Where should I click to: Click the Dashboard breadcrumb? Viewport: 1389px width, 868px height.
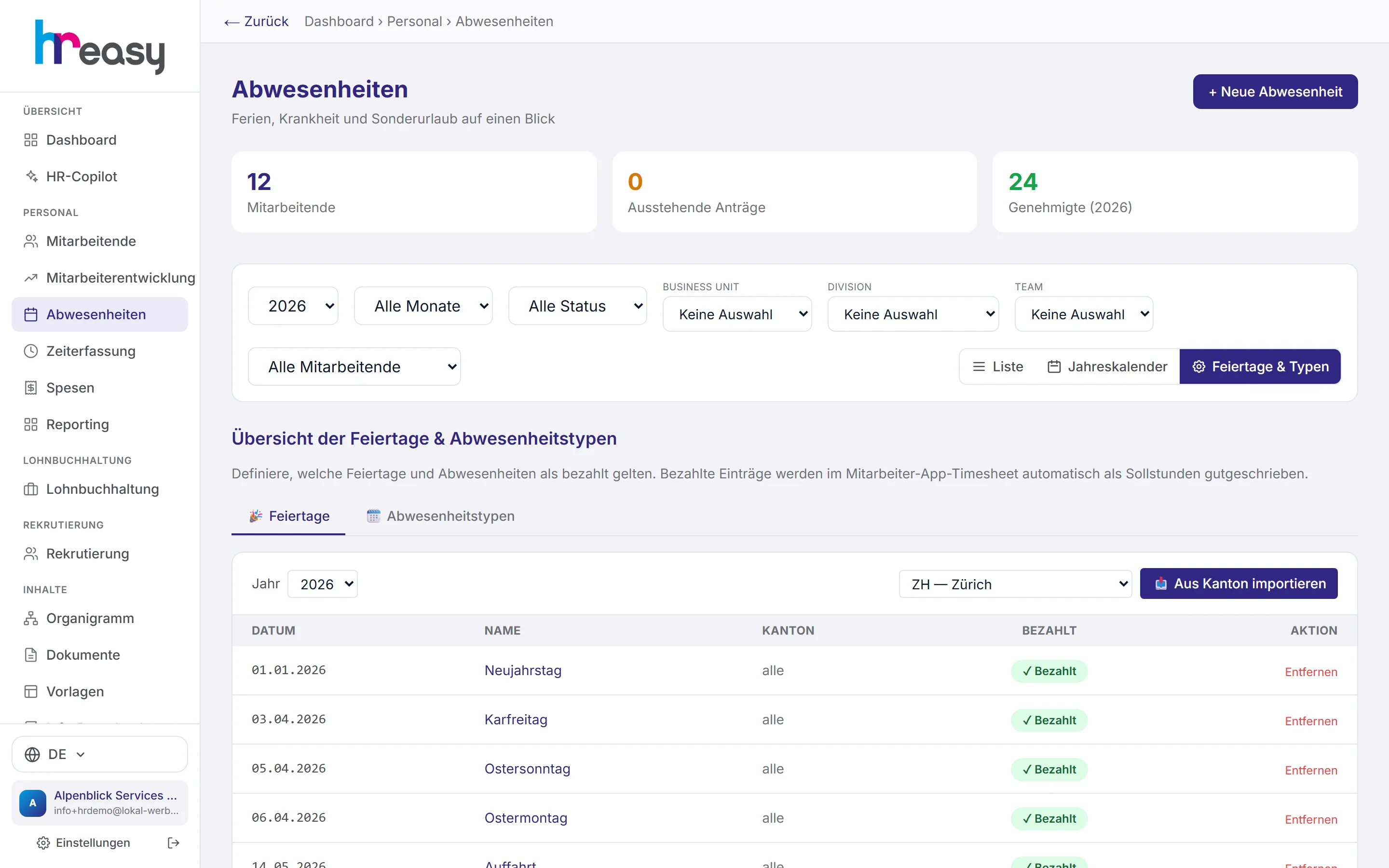(339, 21)
